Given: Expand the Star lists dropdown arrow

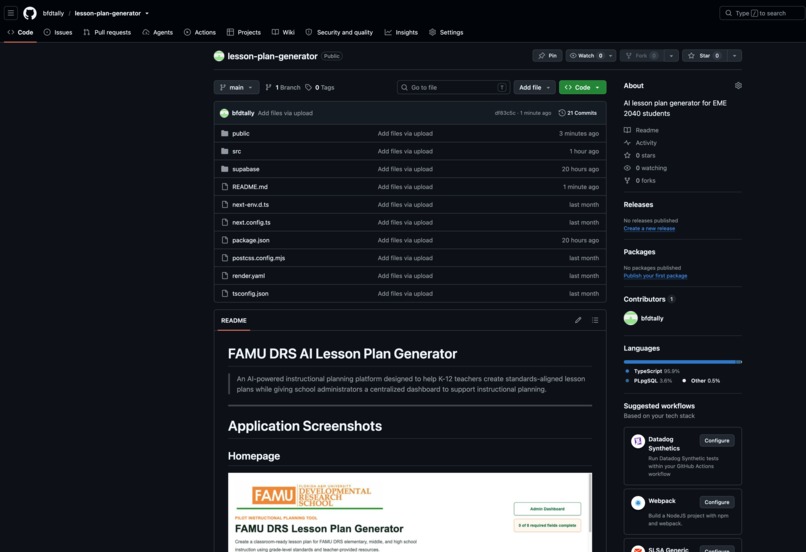Looking at the screenshot, I should (735, 56).
